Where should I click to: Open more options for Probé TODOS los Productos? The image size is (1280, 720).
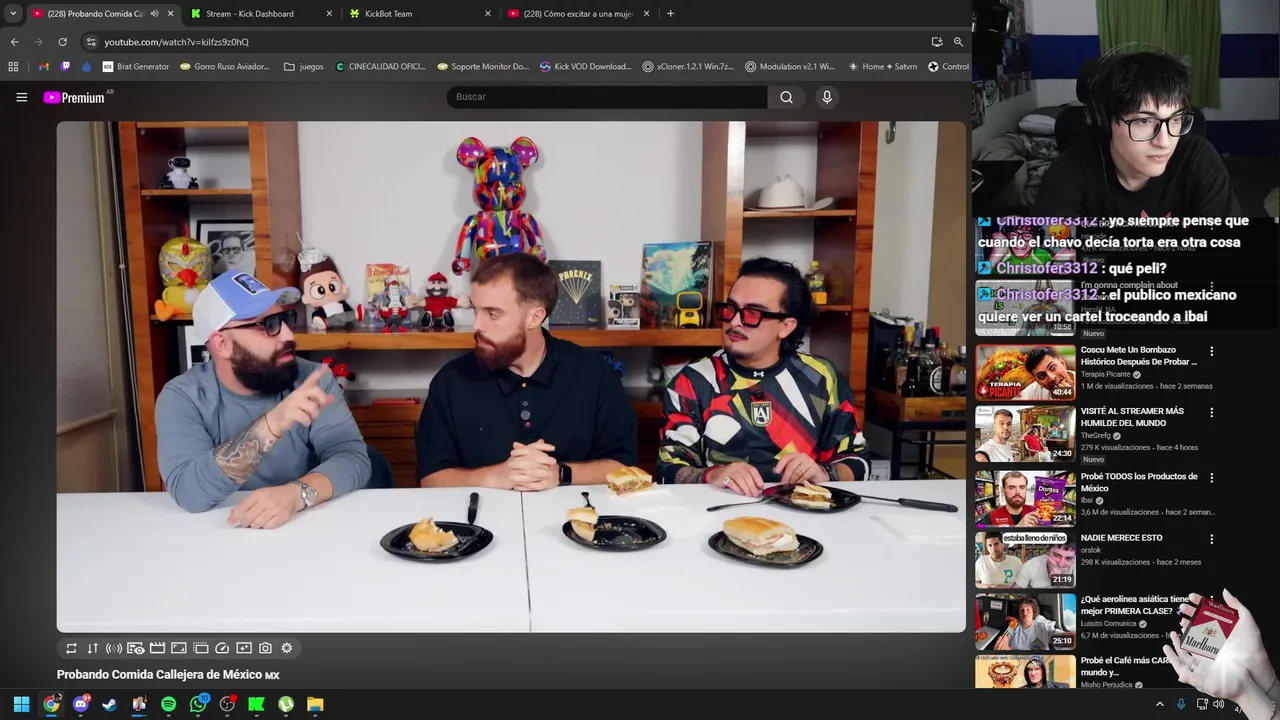(x=1211, y=478)
